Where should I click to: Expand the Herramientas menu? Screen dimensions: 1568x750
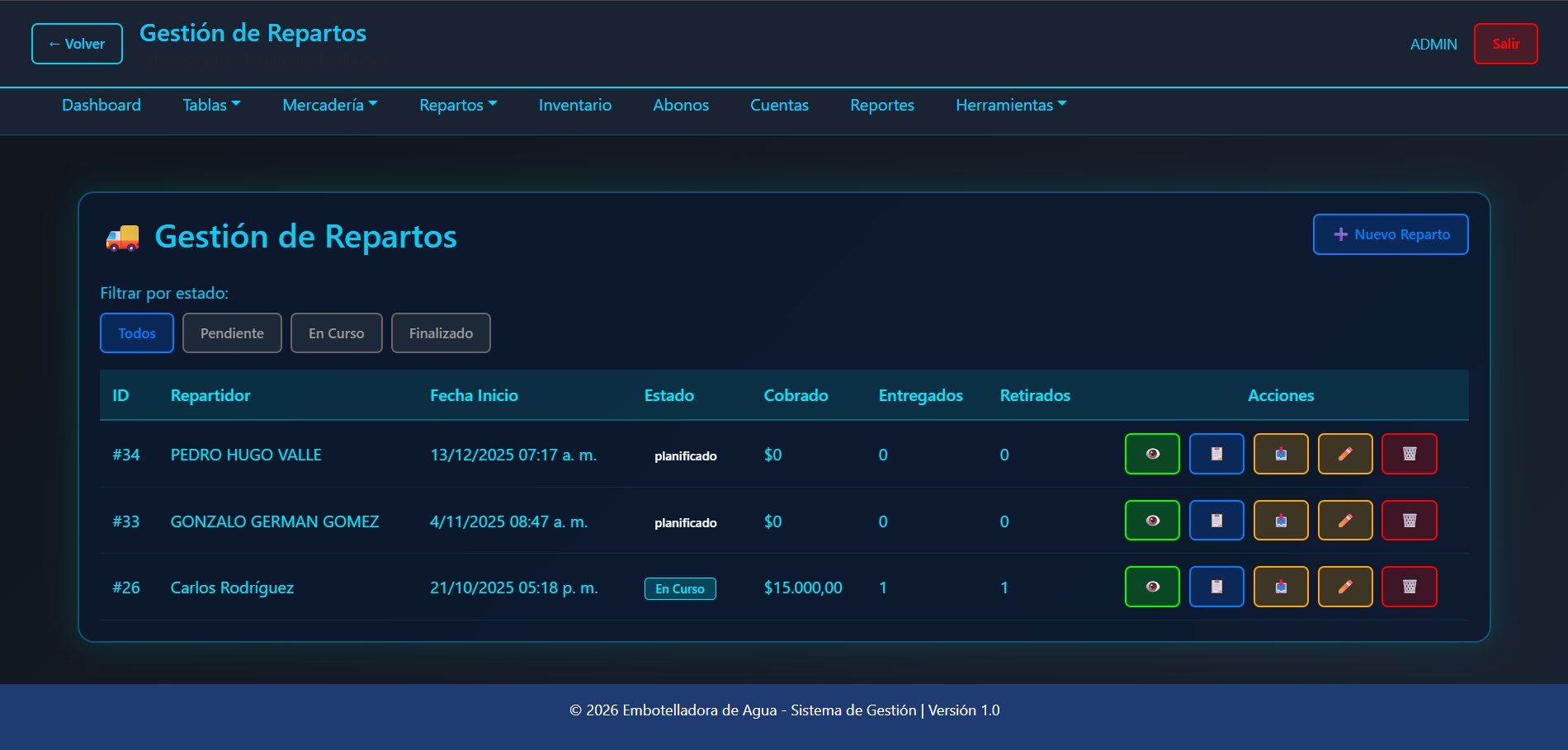point(1010,105)
